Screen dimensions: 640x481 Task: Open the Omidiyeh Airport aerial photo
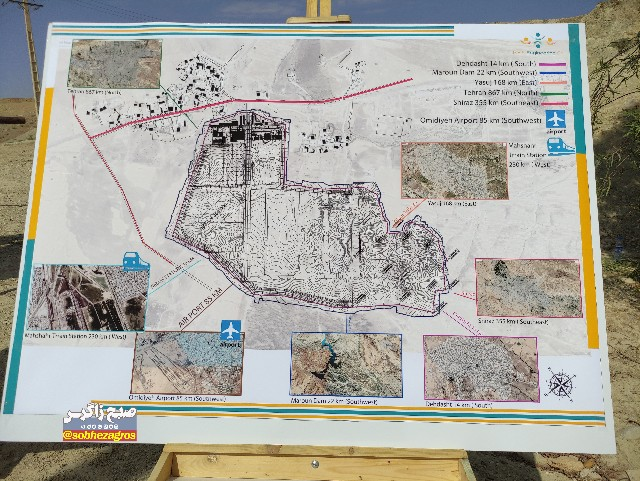[187, 363]
